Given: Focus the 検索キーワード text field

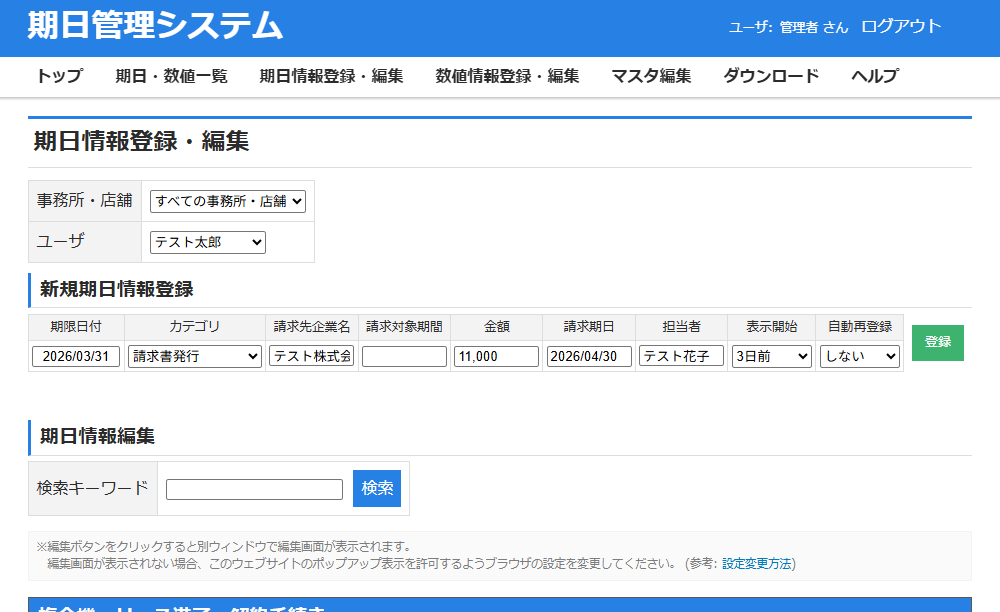Looking at the screenshot, I should 254,489.
